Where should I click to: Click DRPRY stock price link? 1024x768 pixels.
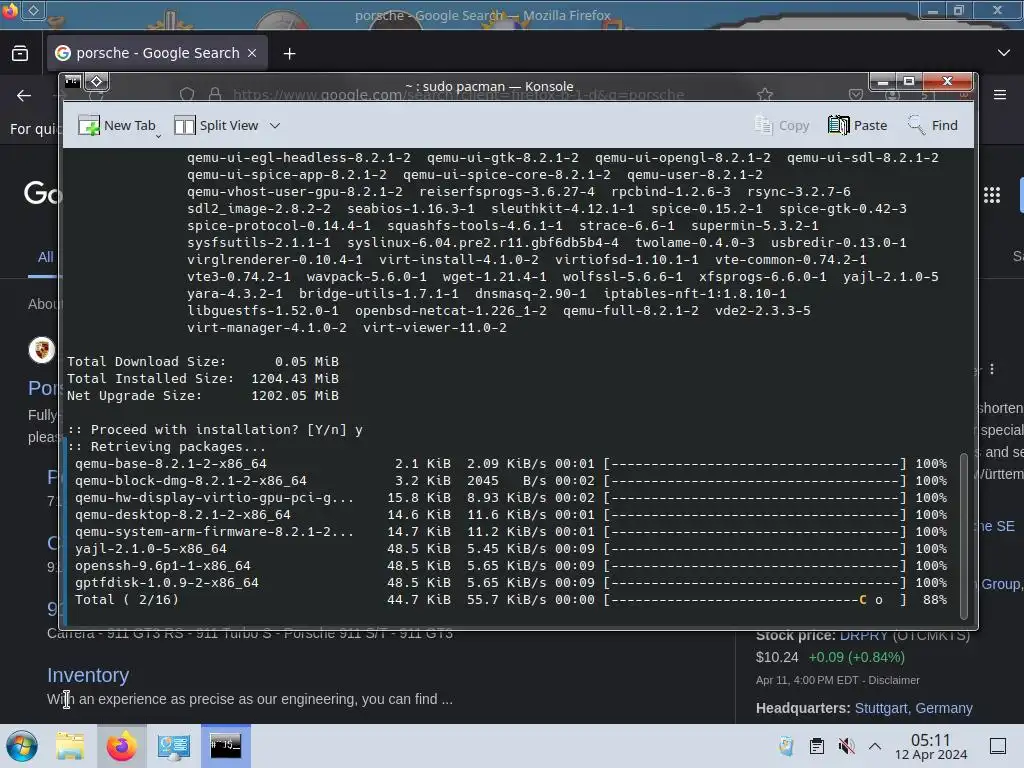[x=863, y=635]
